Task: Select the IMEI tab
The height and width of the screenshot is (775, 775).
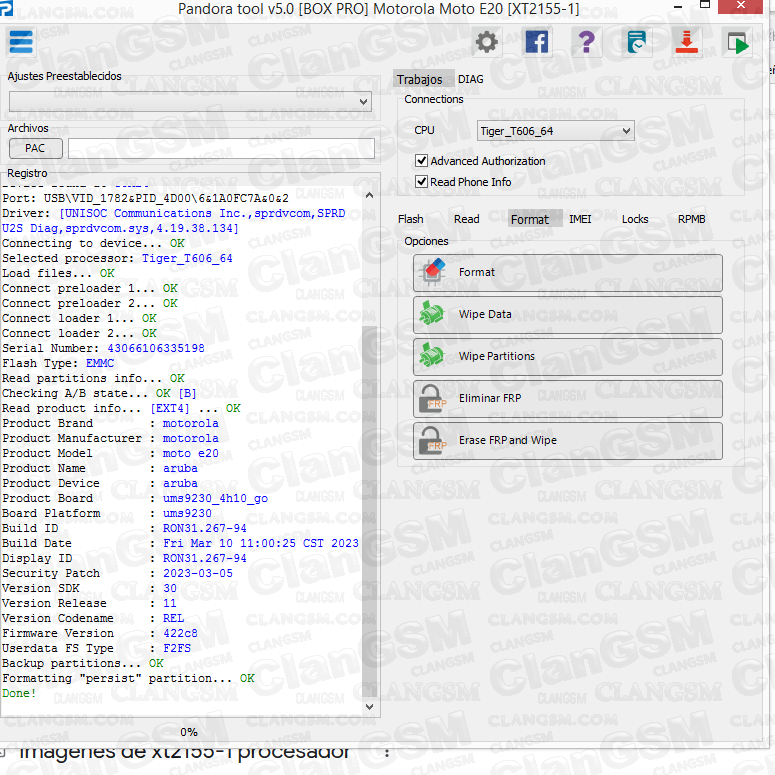Action: [x=580, y=219]
